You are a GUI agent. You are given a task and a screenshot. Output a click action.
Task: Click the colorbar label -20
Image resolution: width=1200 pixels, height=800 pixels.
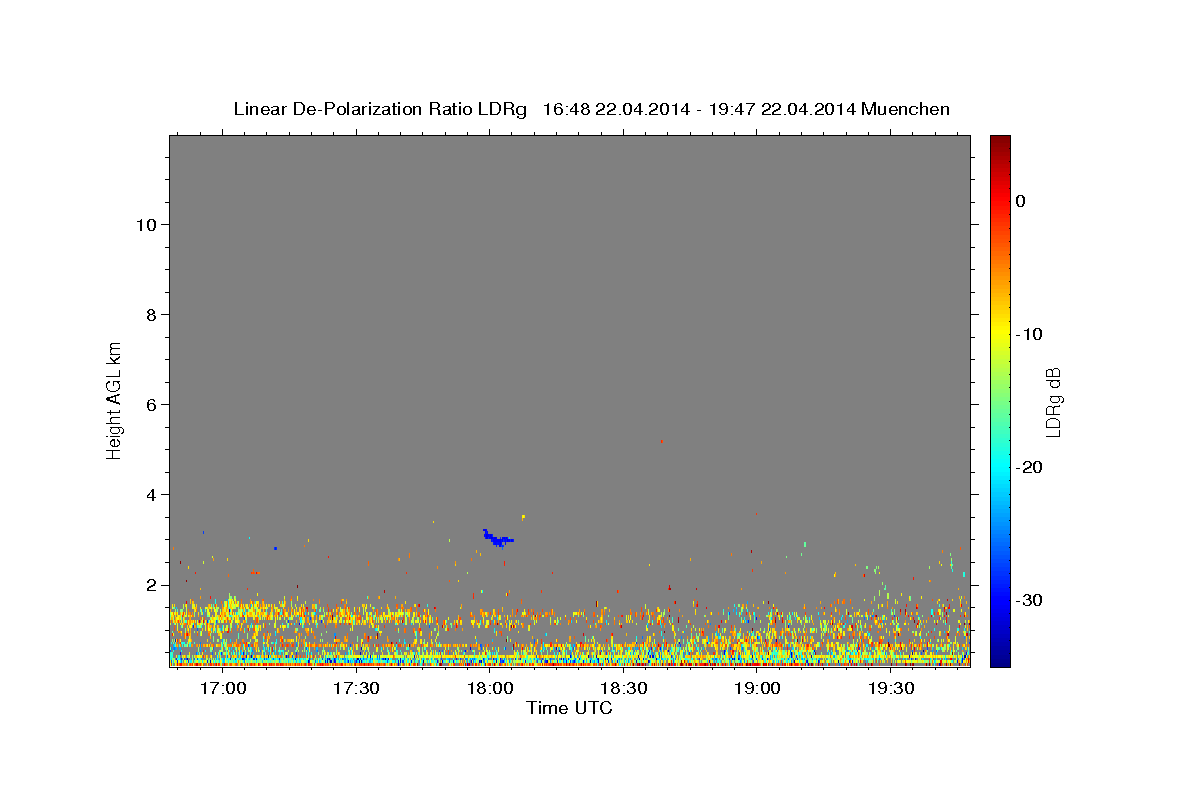coord(1031,467)
